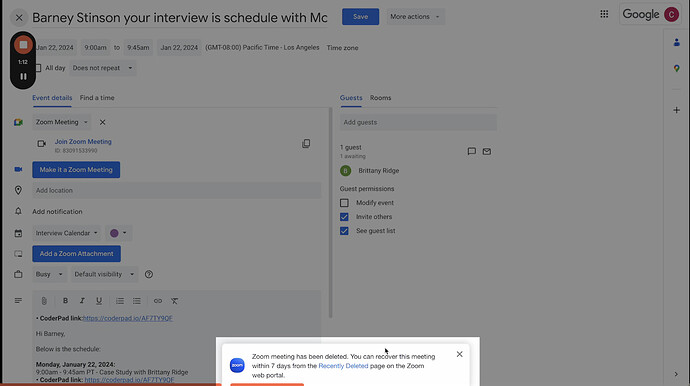The image size is (690, 386).
Task: Open the Recently Deleted link
Action: pyautogui.click(x=343, y=366)
